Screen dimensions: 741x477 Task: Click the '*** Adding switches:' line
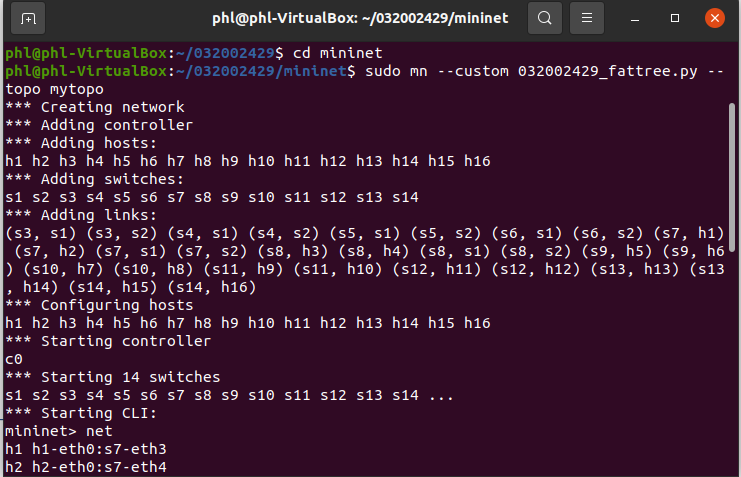(94, 179)
